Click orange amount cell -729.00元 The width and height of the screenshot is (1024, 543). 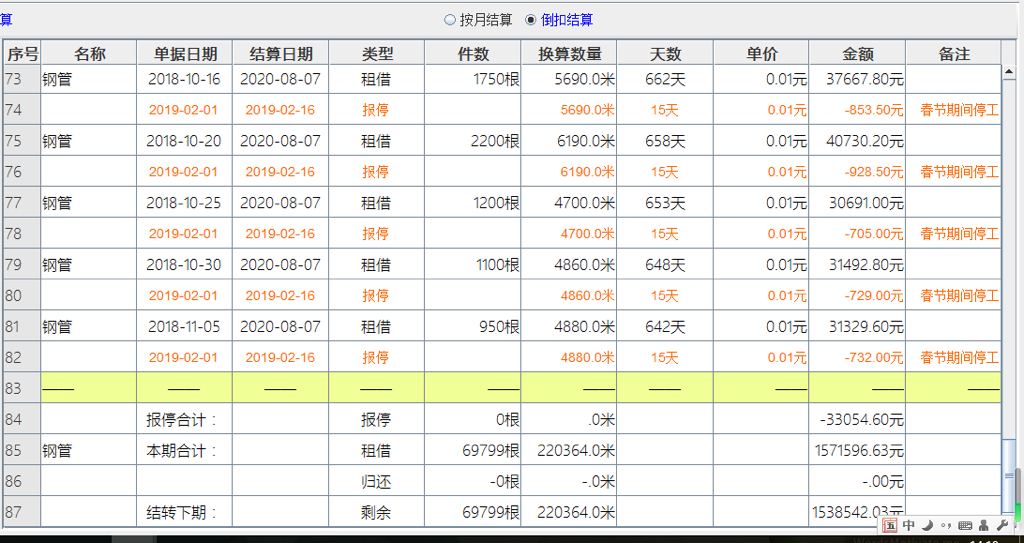point(857,295)
